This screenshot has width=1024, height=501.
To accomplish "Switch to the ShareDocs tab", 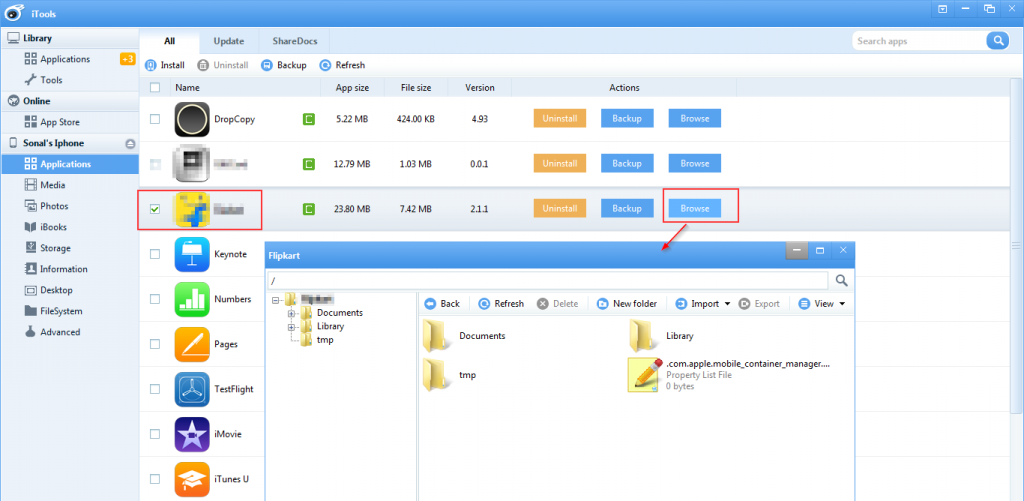I will (x=295, y=41).
